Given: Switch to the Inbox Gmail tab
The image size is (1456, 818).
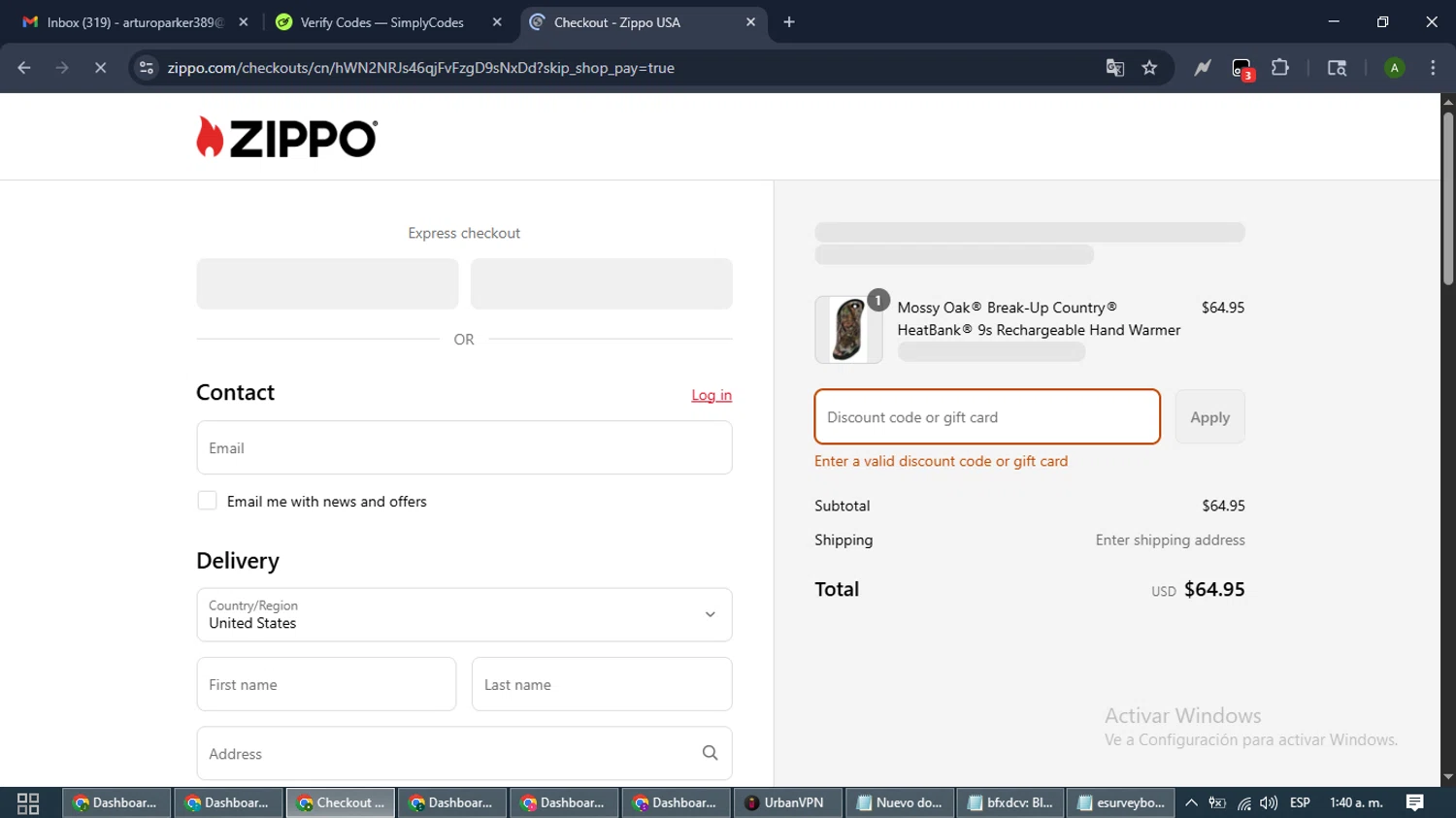Looking at the screenshot, I should [x=135, y=22].
